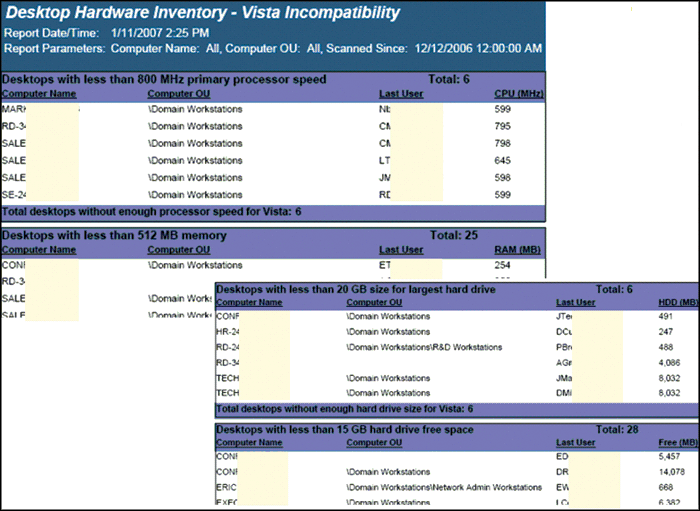Click 'Total: 25' in the memory section
Image resolution: width=700 pixels, height=511 pixels.
coord(454,235)
